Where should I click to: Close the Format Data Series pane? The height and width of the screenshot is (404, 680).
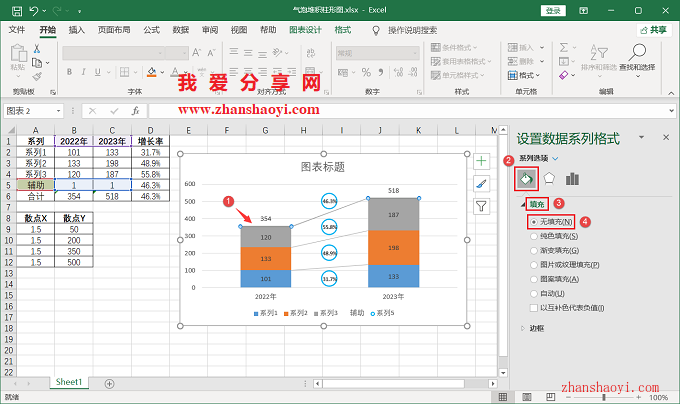[666, 137]
